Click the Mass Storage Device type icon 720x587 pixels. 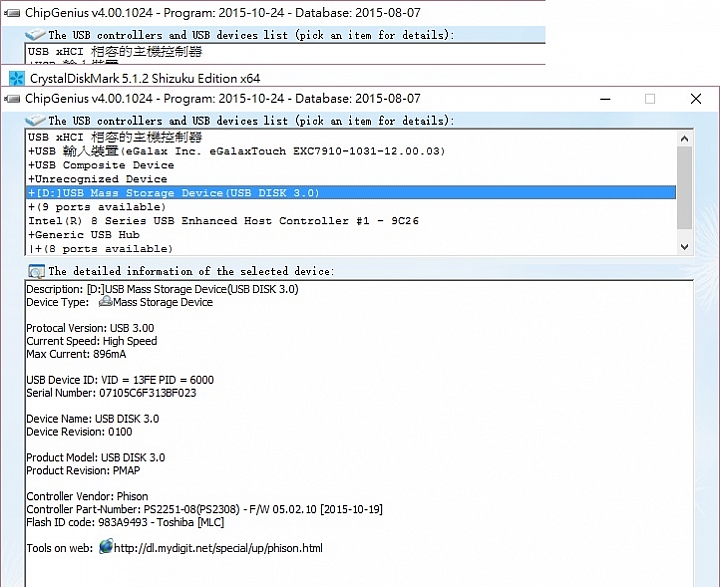[x=106, y=301]
